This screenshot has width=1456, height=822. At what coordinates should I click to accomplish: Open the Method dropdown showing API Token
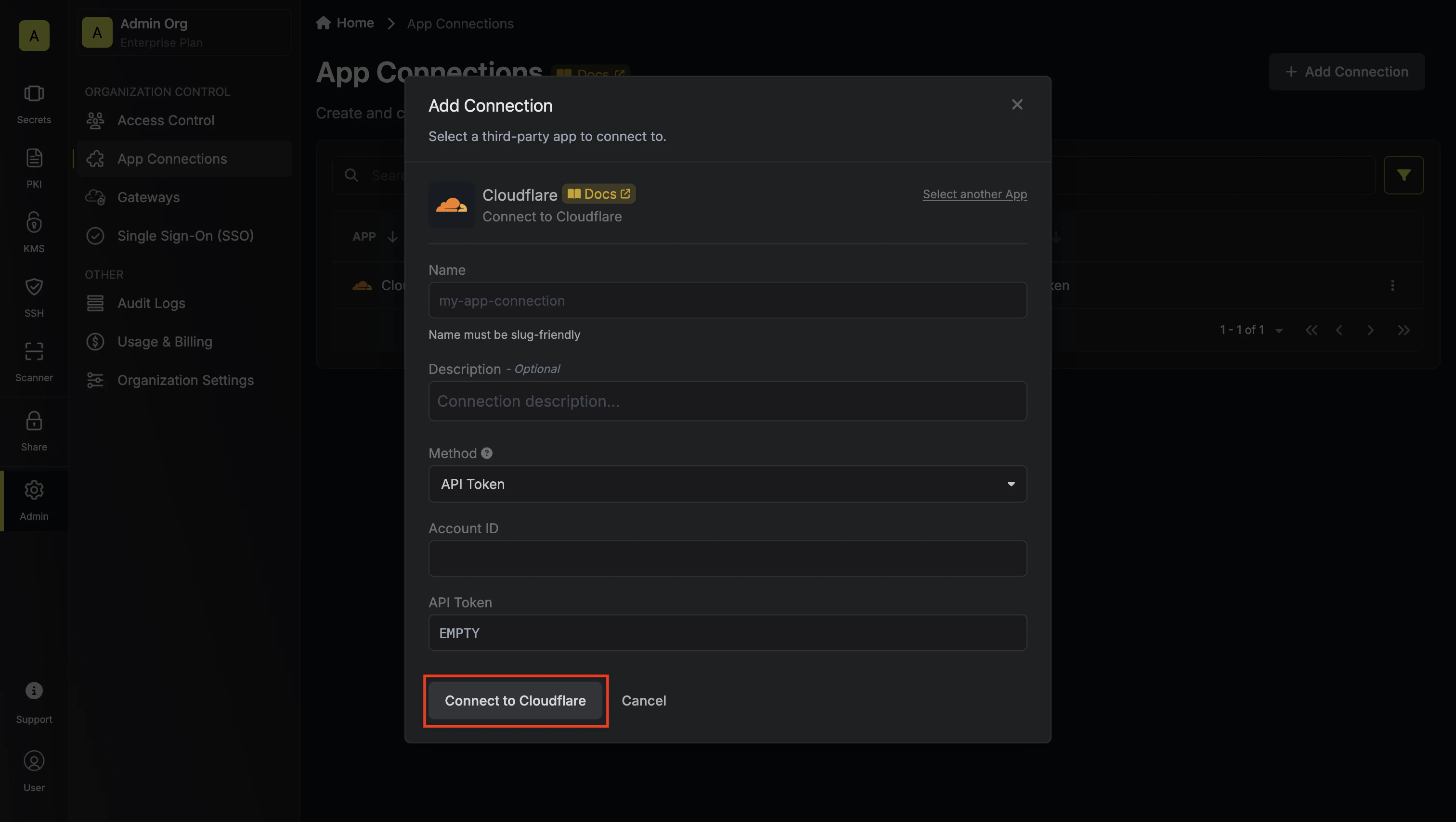728,484
